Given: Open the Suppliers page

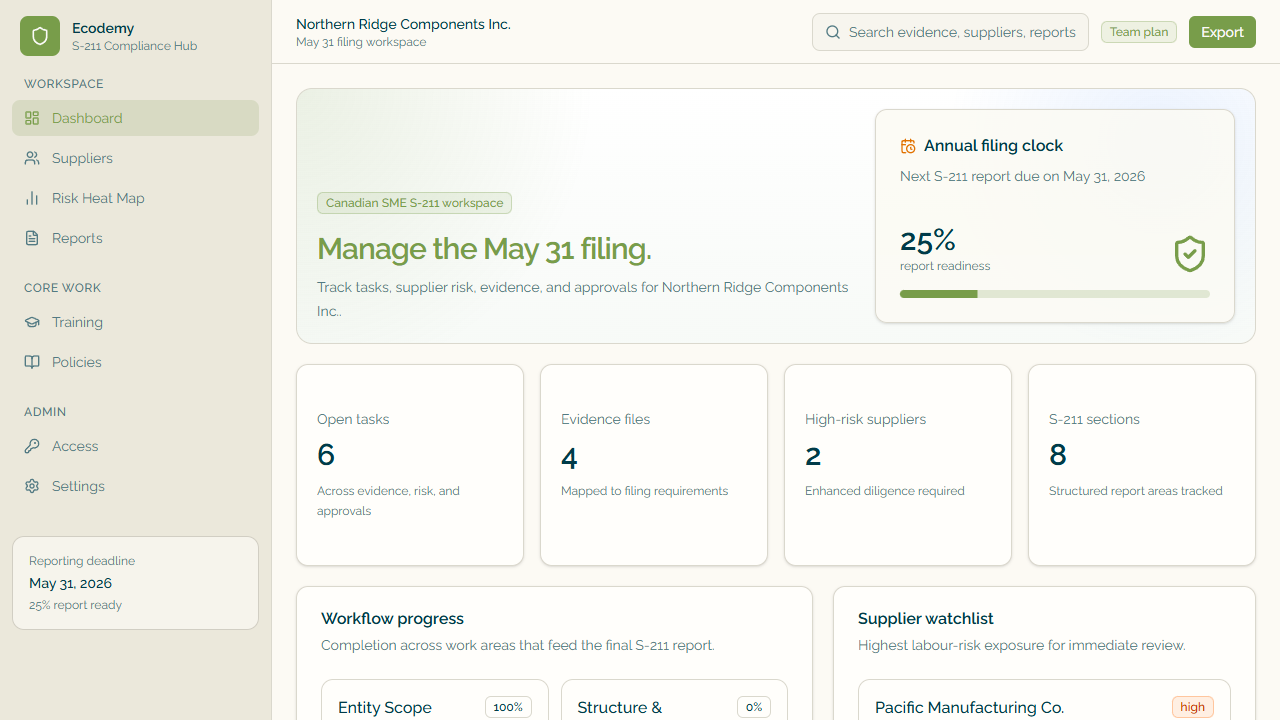Looking at the screenshot, I should (135, 158).
